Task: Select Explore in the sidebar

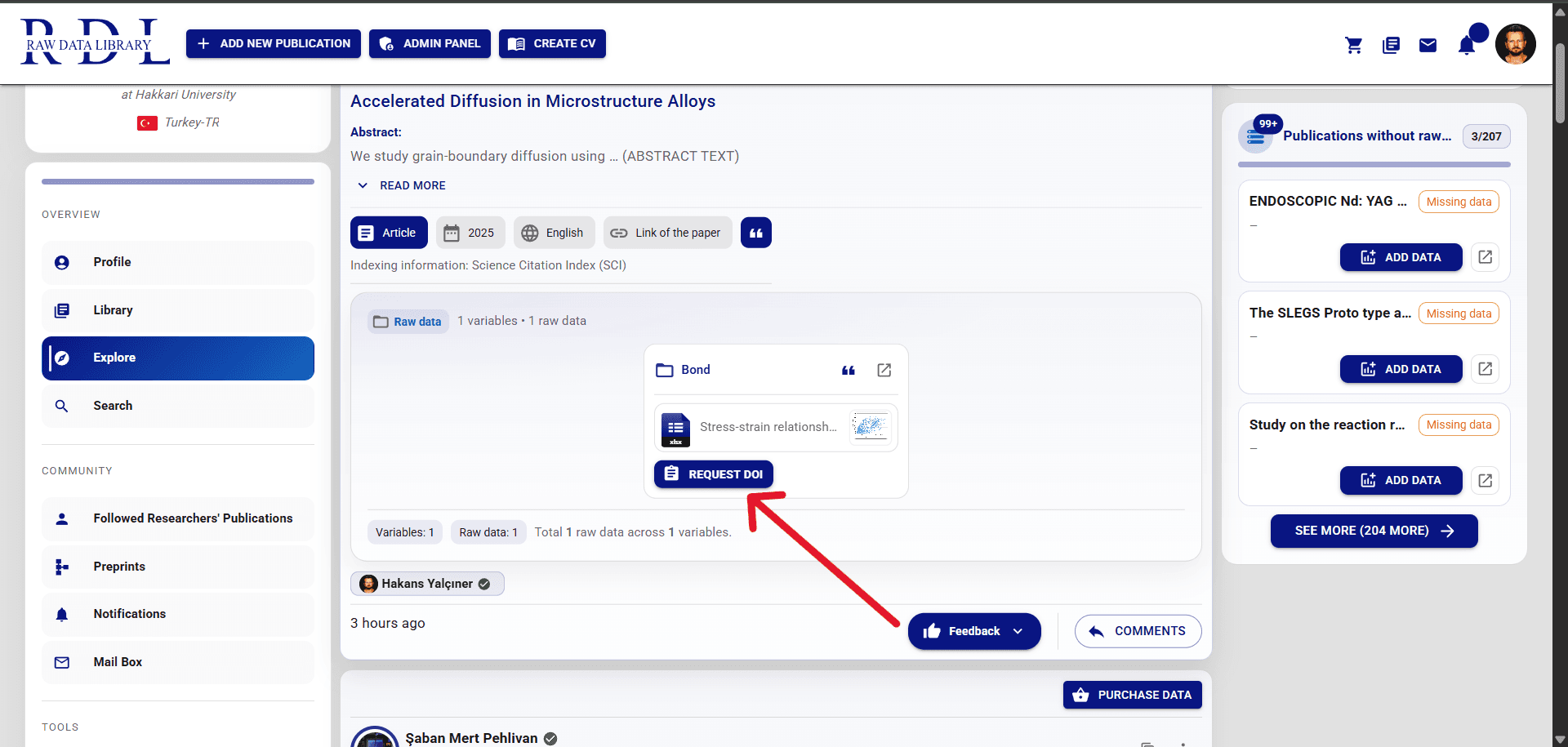Action: (178, 358)
